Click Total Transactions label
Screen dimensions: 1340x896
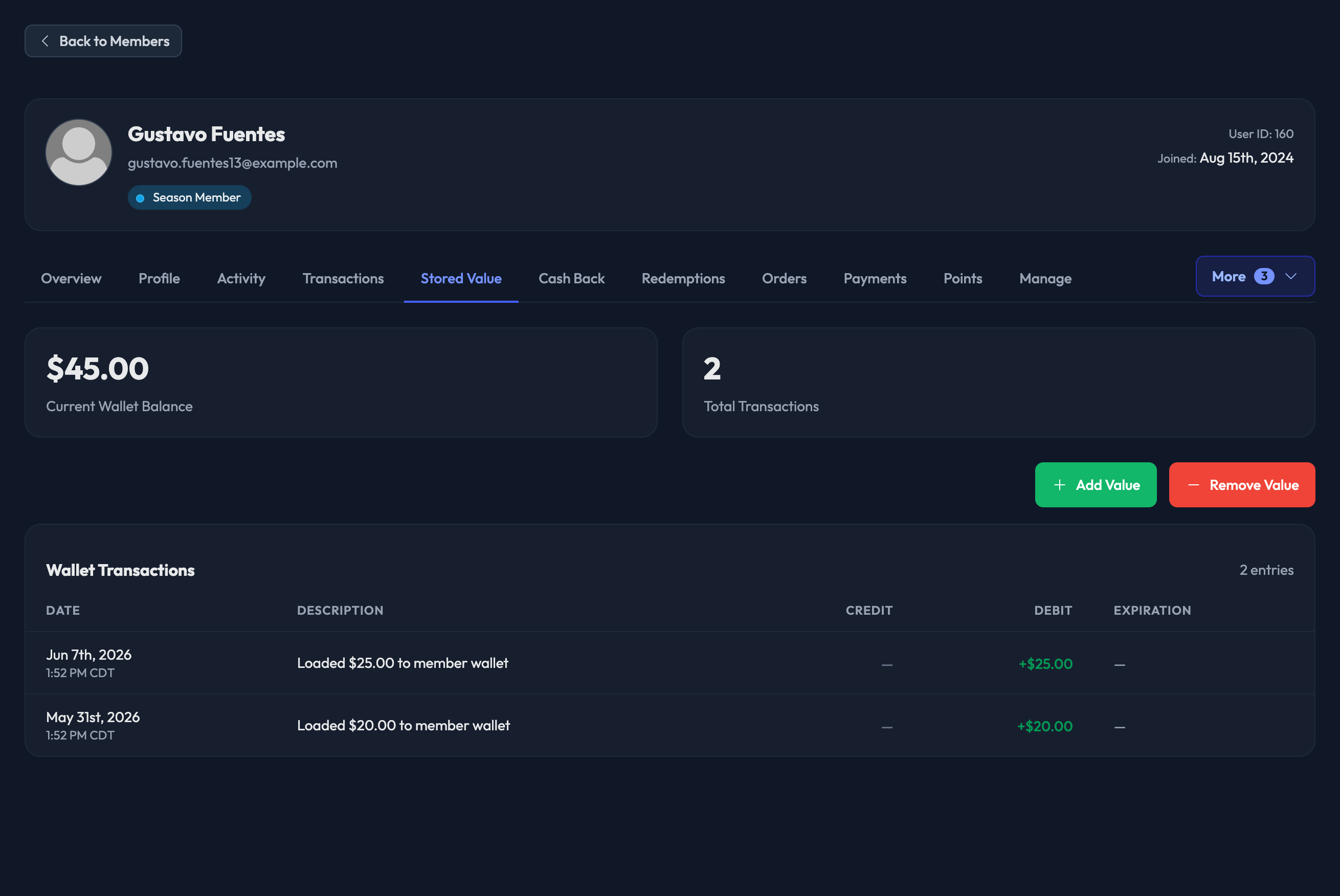click(x=761, y=407)
